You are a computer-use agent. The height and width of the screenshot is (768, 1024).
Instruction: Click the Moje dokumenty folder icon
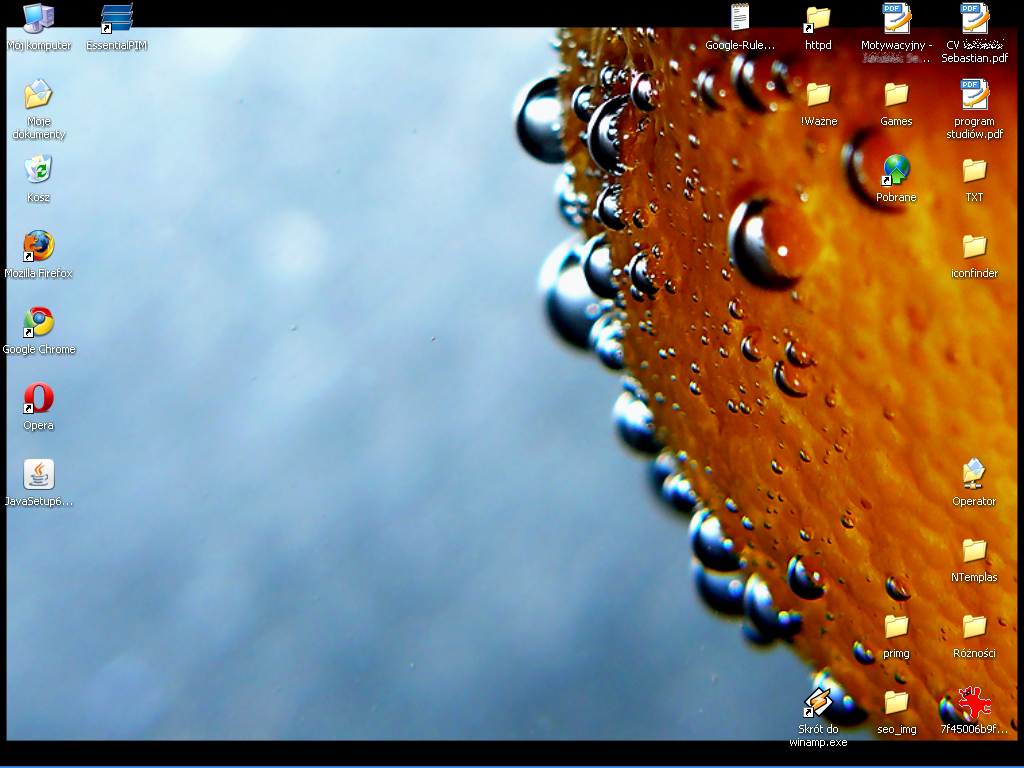pos(38,95)
